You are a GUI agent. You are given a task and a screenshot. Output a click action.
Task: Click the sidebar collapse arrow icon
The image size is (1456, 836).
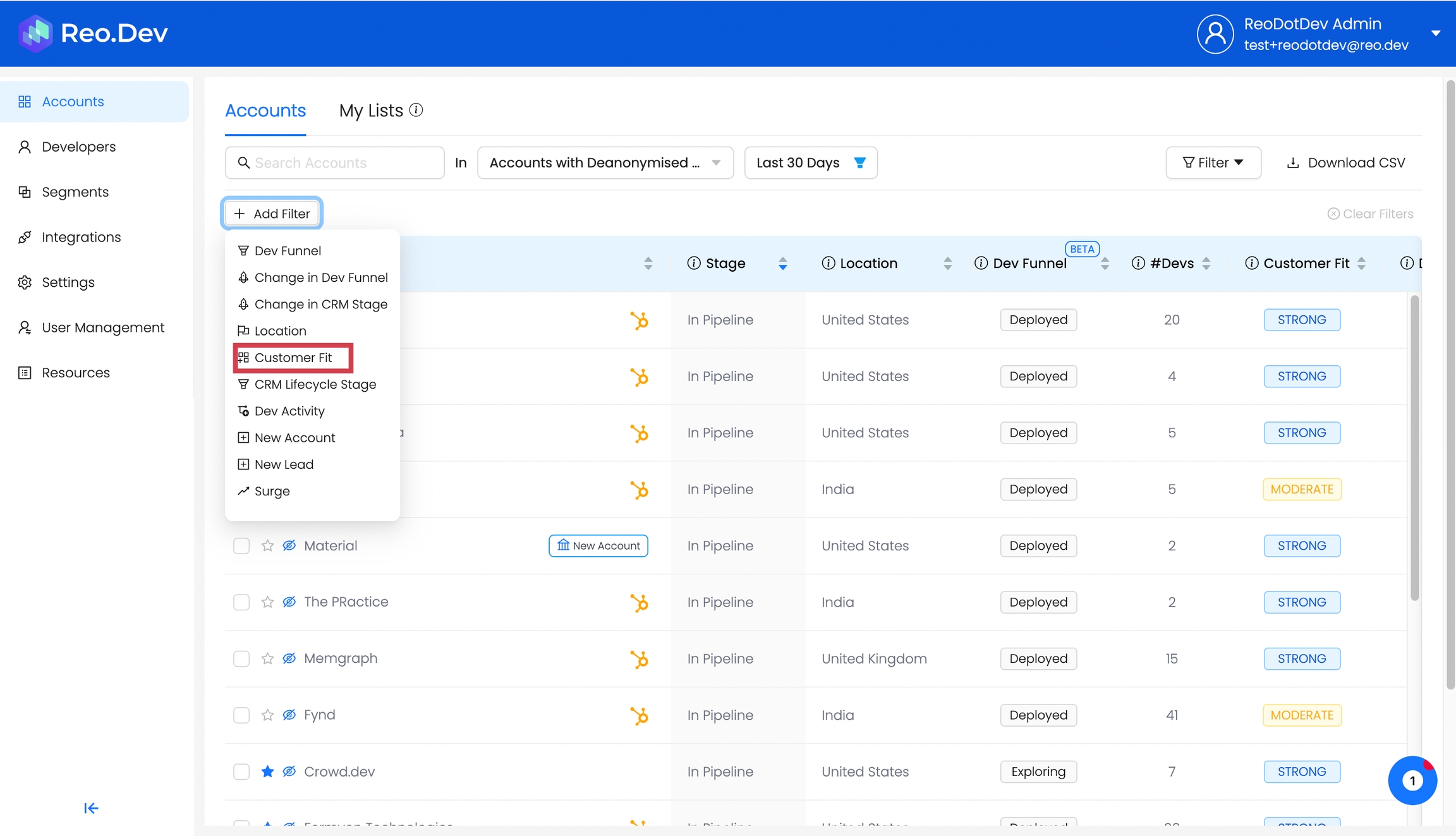pyautogui.click(x=91, y=808)
